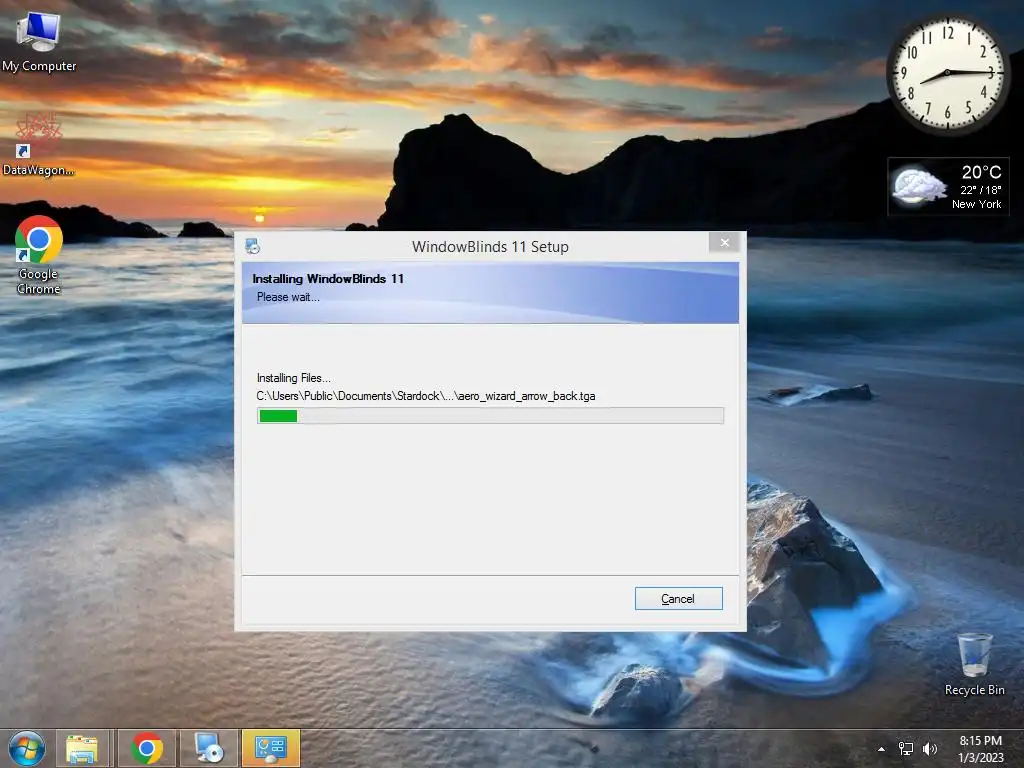Click the aero_wizard_arrow_back.tga file path text
Image resolution: width=1024 pixels, height=768 pixels.
pyautogui.click(x=426, y=396)
